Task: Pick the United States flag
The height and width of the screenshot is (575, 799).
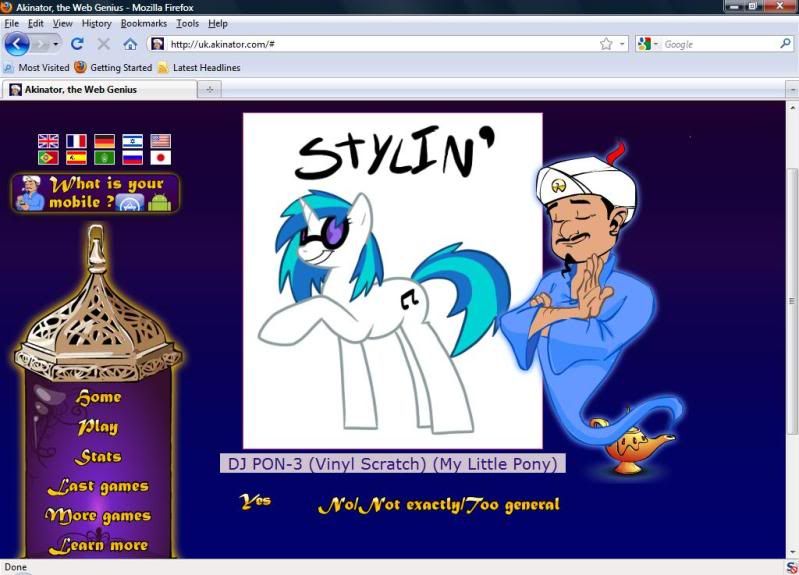Action: tap(161, 141)
